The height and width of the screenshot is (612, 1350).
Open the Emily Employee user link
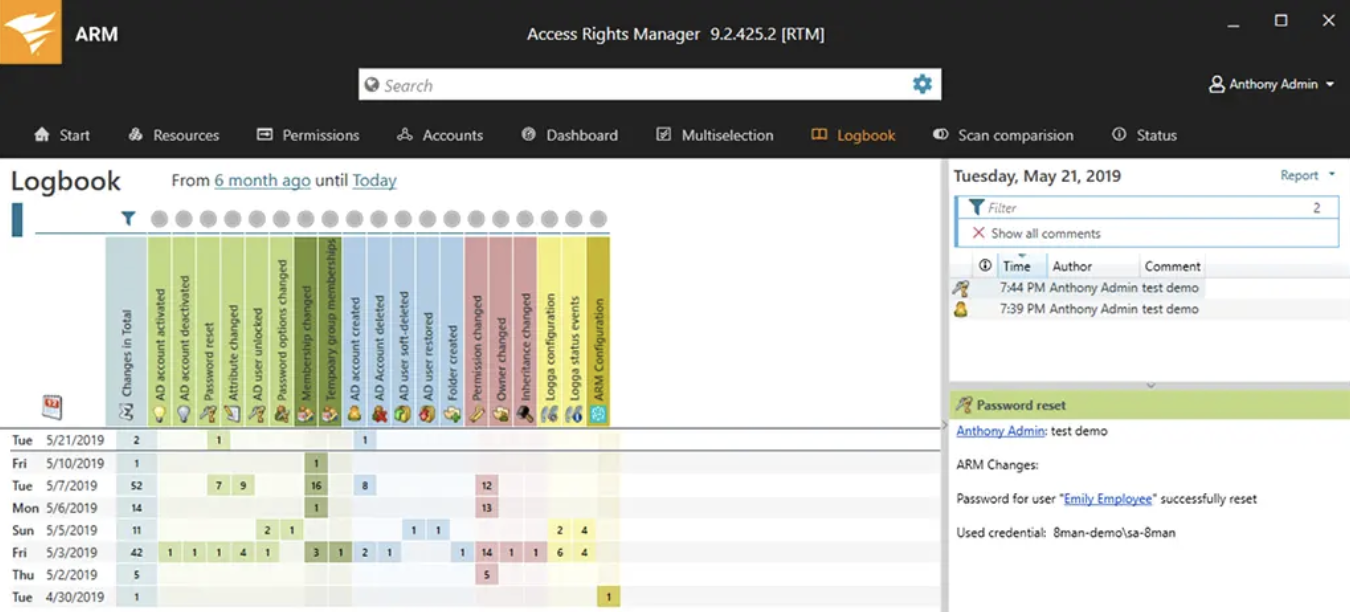point(1108,499)
